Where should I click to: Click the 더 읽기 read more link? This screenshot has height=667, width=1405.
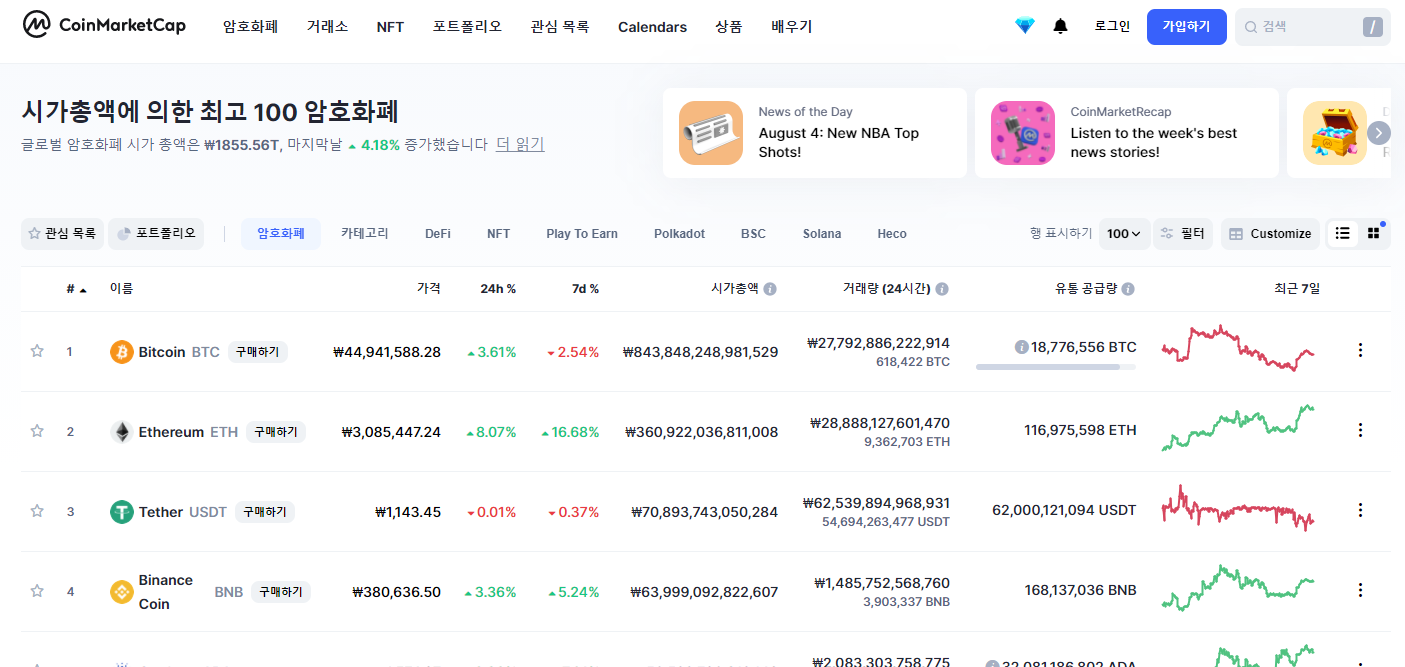pyautogui.click(x=520, y=144)
